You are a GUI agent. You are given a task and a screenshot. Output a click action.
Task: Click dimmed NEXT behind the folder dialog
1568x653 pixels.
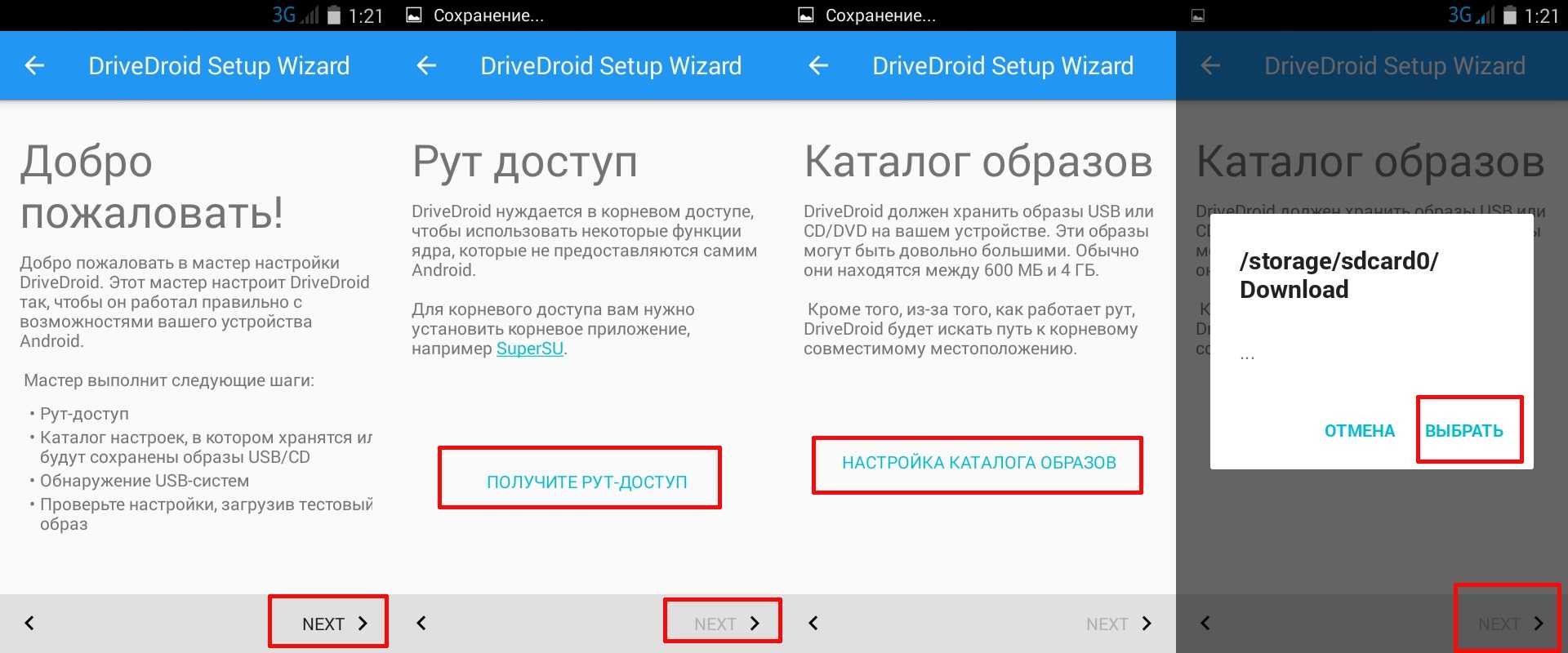[x=1510, y=624]
